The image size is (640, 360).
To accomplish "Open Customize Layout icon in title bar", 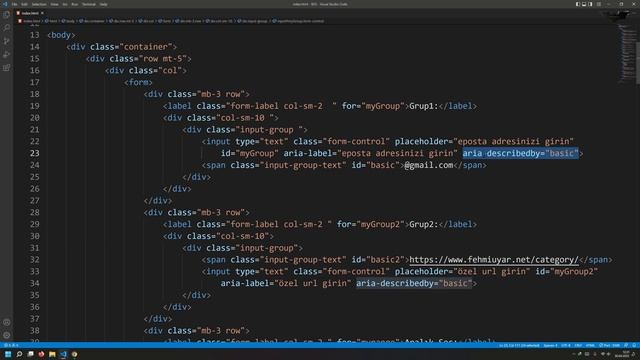I will point(599,4).
